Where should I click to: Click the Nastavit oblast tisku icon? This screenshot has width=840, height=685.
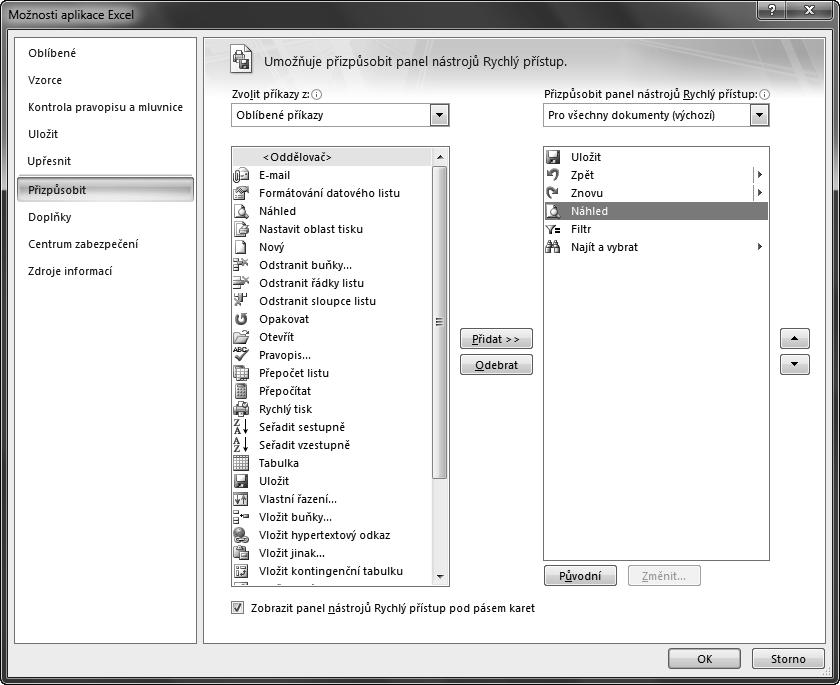[241, 229]
